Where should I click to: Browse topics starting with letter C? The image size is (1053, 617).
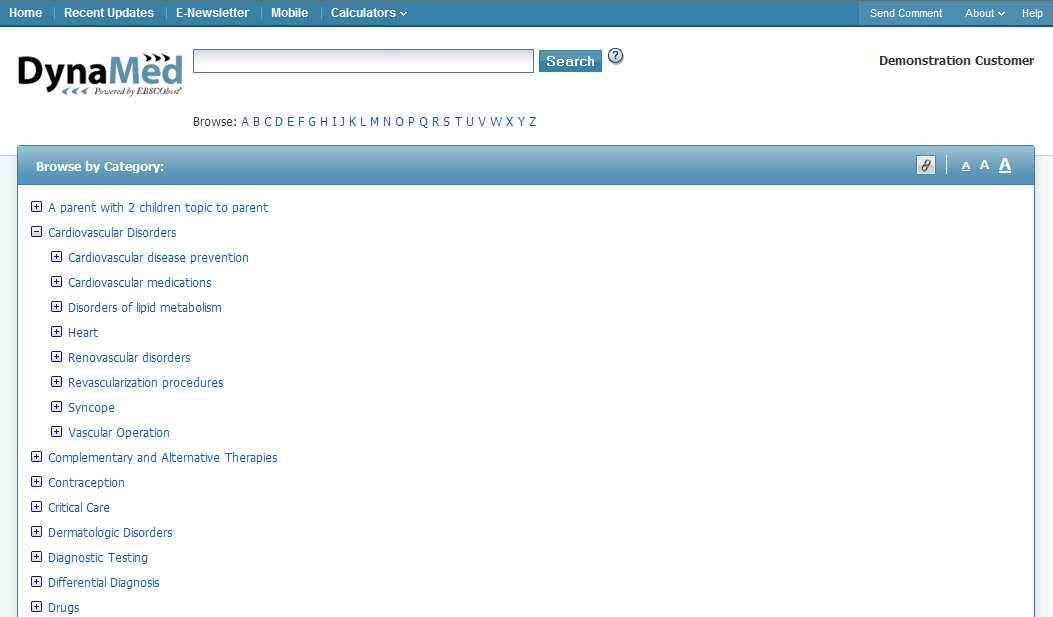pyautogui.click(x=268, y=122)
